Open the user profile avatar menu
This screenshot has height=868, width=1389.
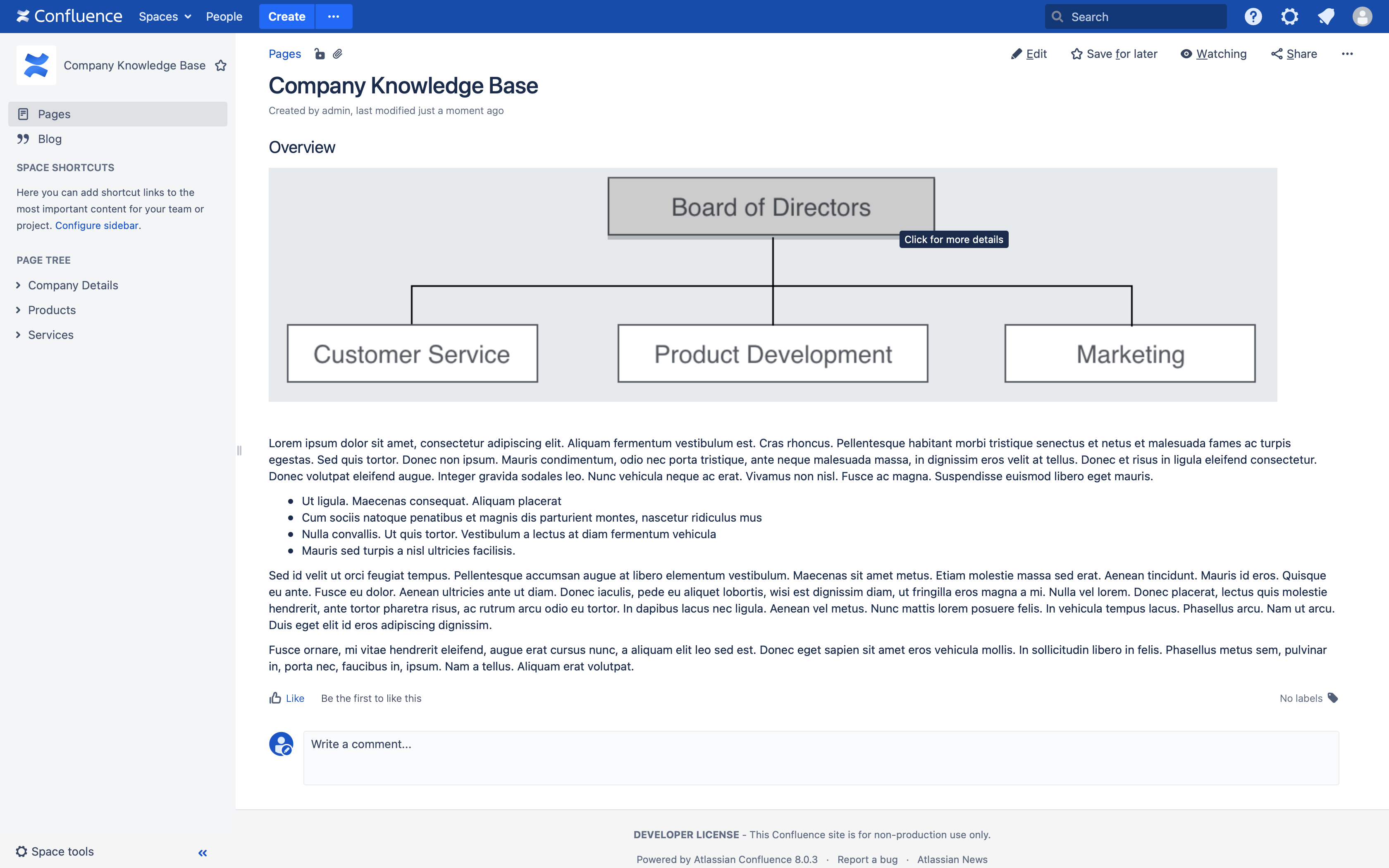coord(1362,17)
